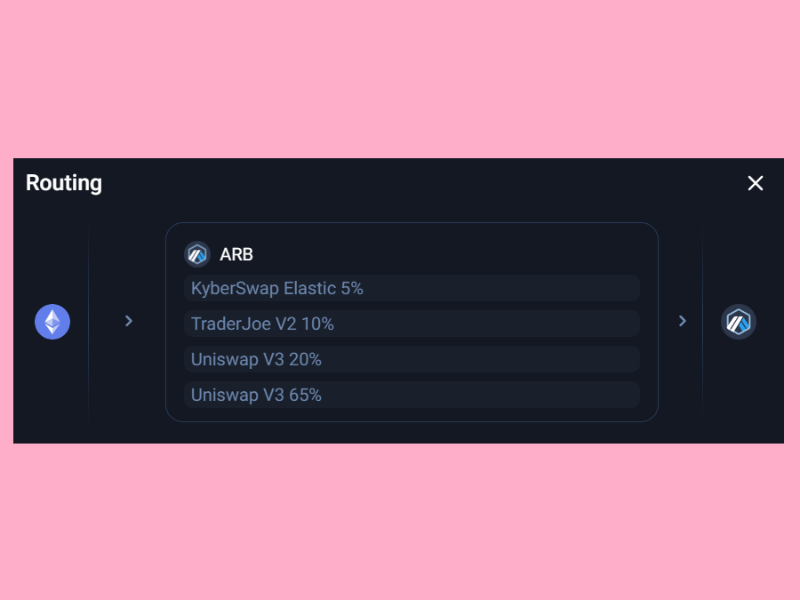800x600 pixels.
Task: Select the KyberSwap Elastic 5% route row
Action: point(411,288)
